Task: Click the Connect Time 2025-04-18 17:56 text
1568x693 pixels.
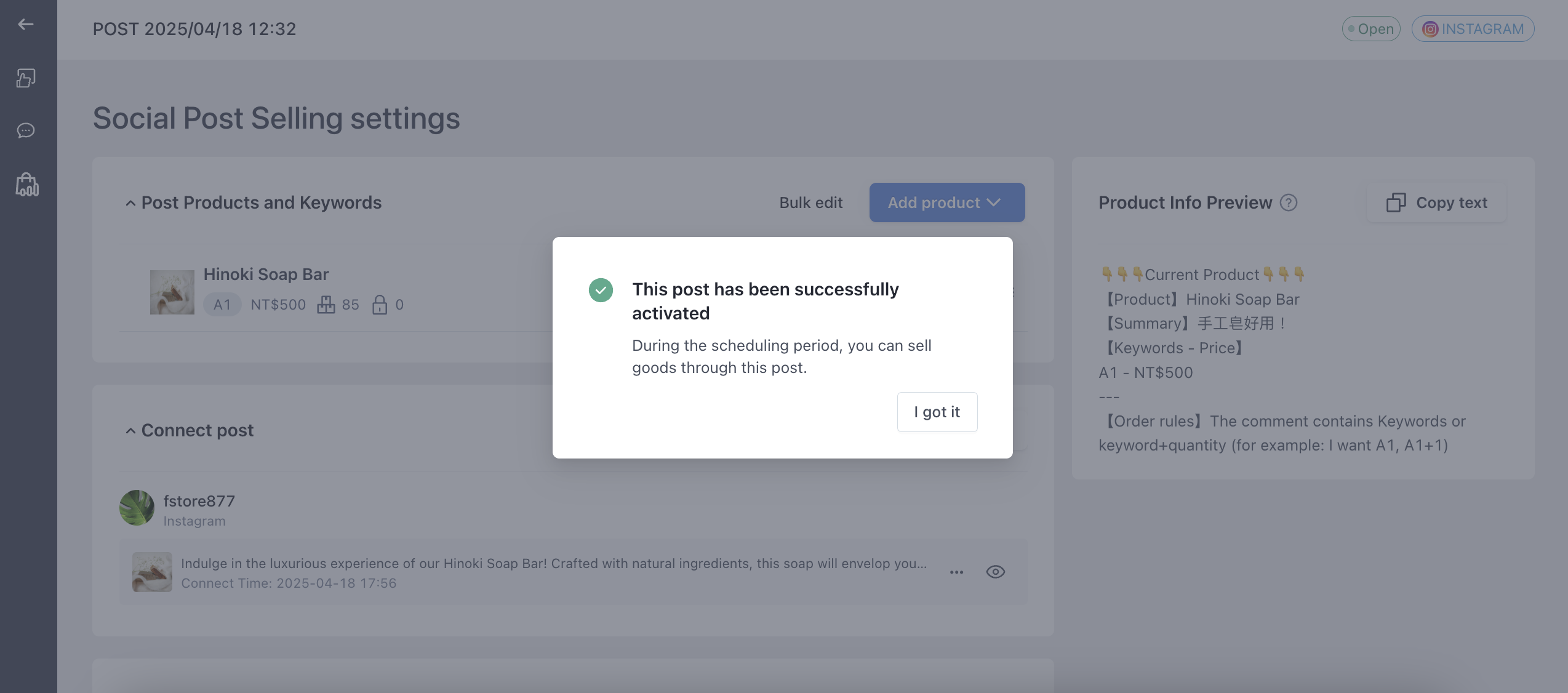Action: (289, 583)
